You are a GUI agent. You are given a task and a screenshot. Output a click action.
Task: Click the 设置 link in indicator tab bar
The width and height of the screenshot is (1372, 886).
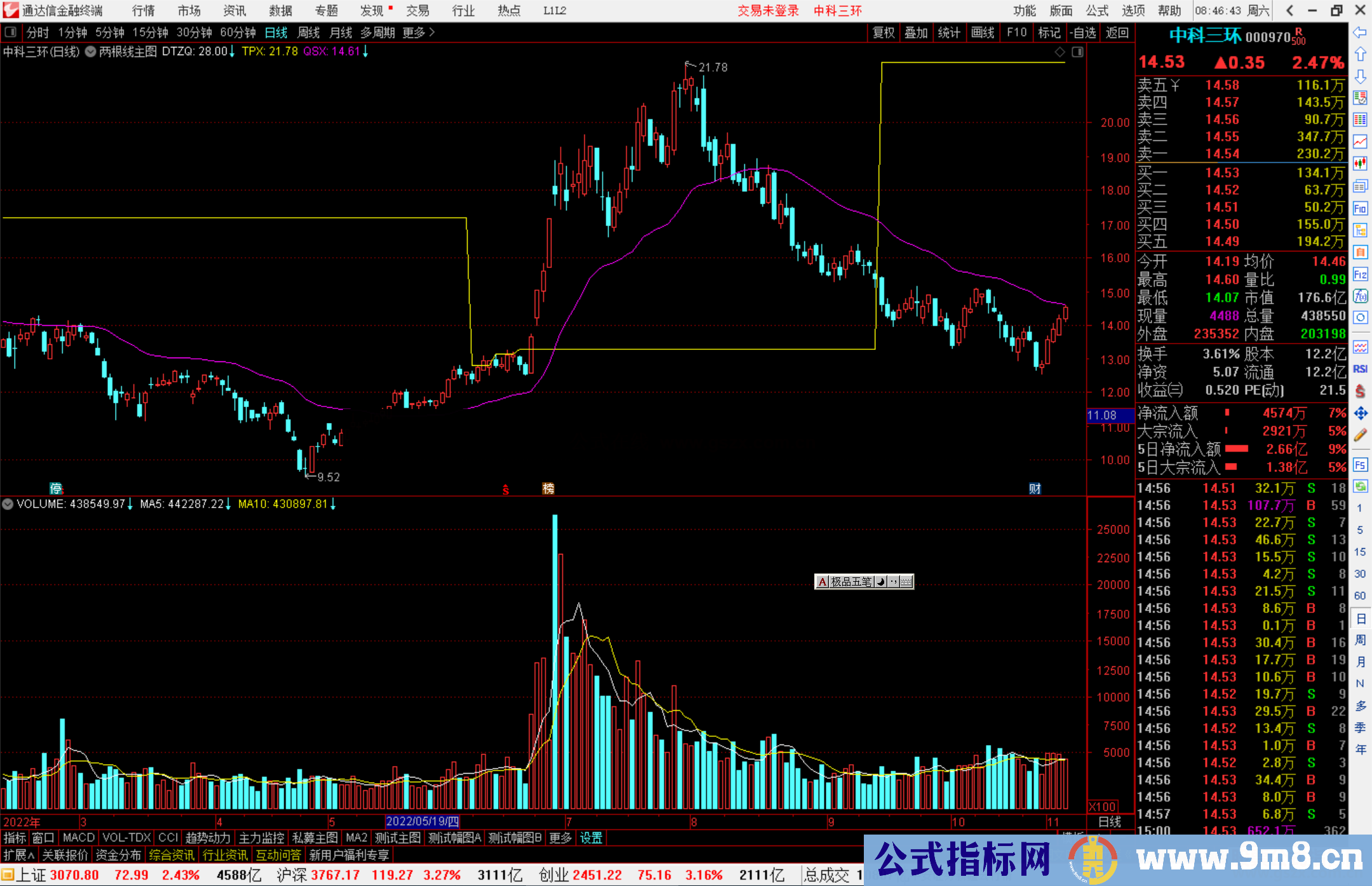click(591, 838)
